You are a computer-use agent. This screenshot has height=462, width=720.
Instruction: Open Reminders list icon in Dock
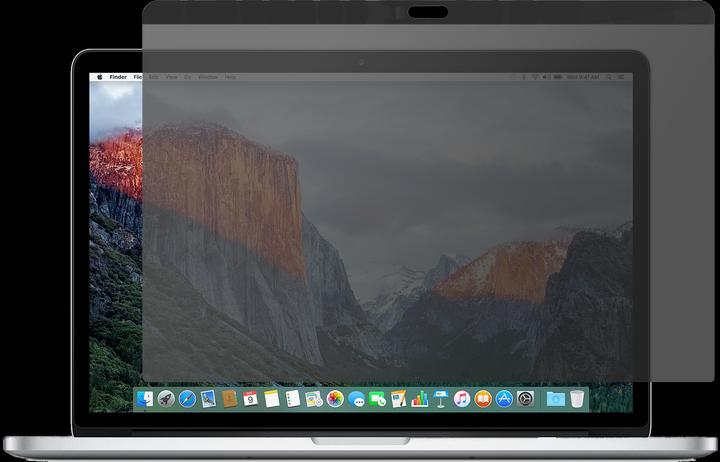292,399
